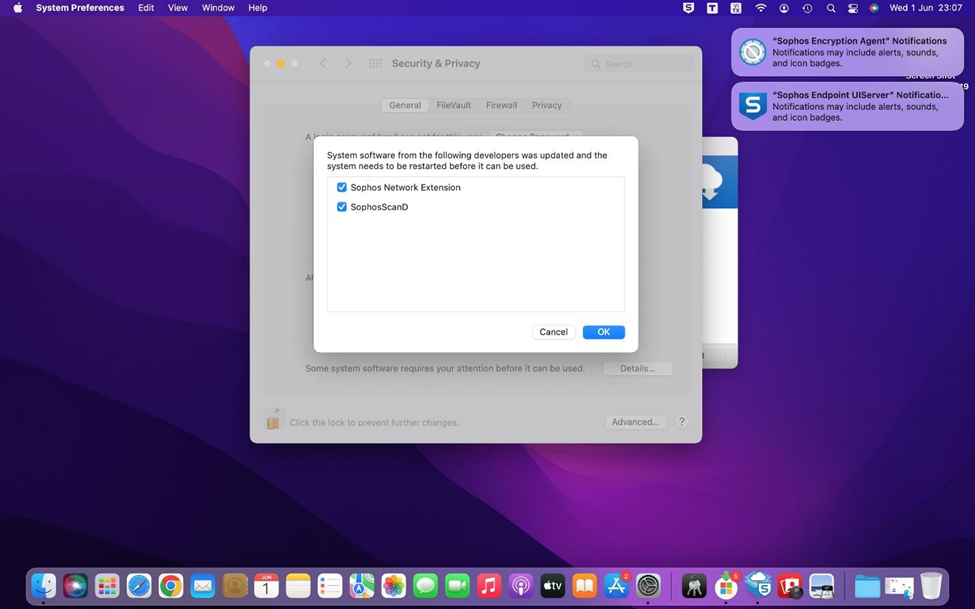
Task: Click the user account menu bar icon
Action: pos(784,8)
